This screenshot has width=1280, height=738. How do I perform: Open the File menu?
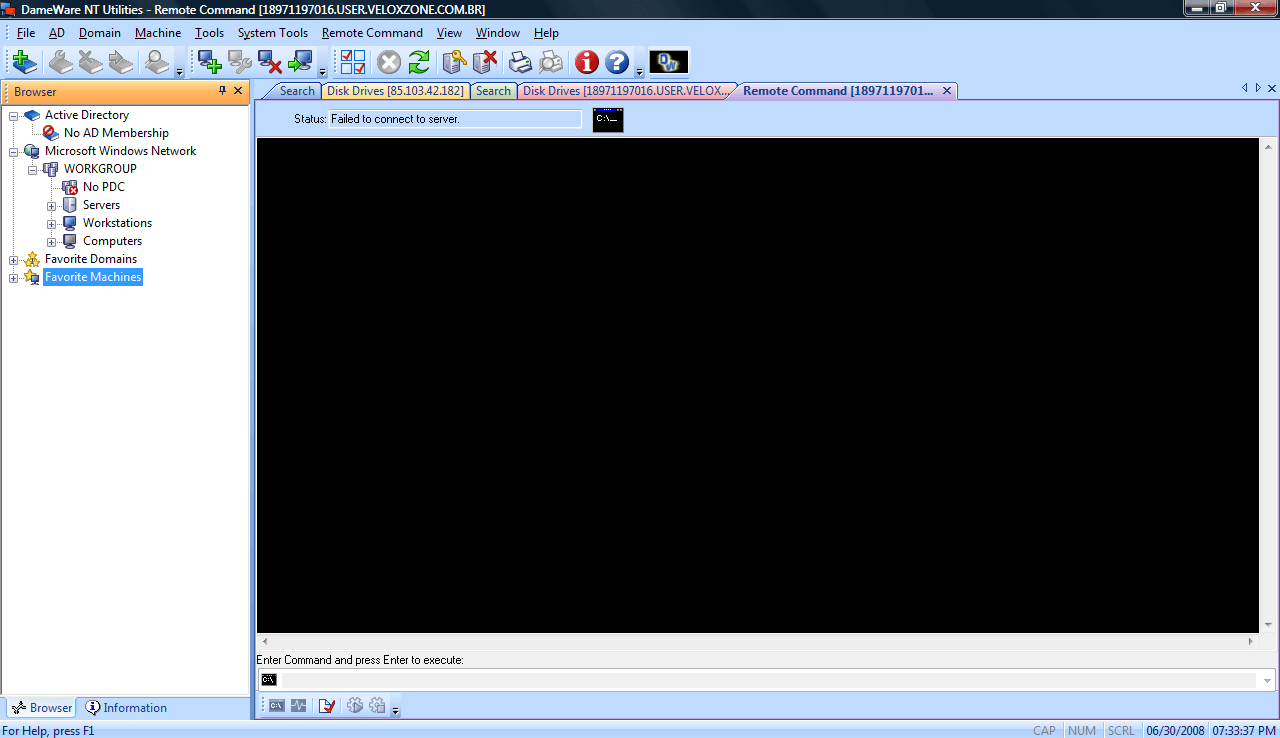(26, 33)
